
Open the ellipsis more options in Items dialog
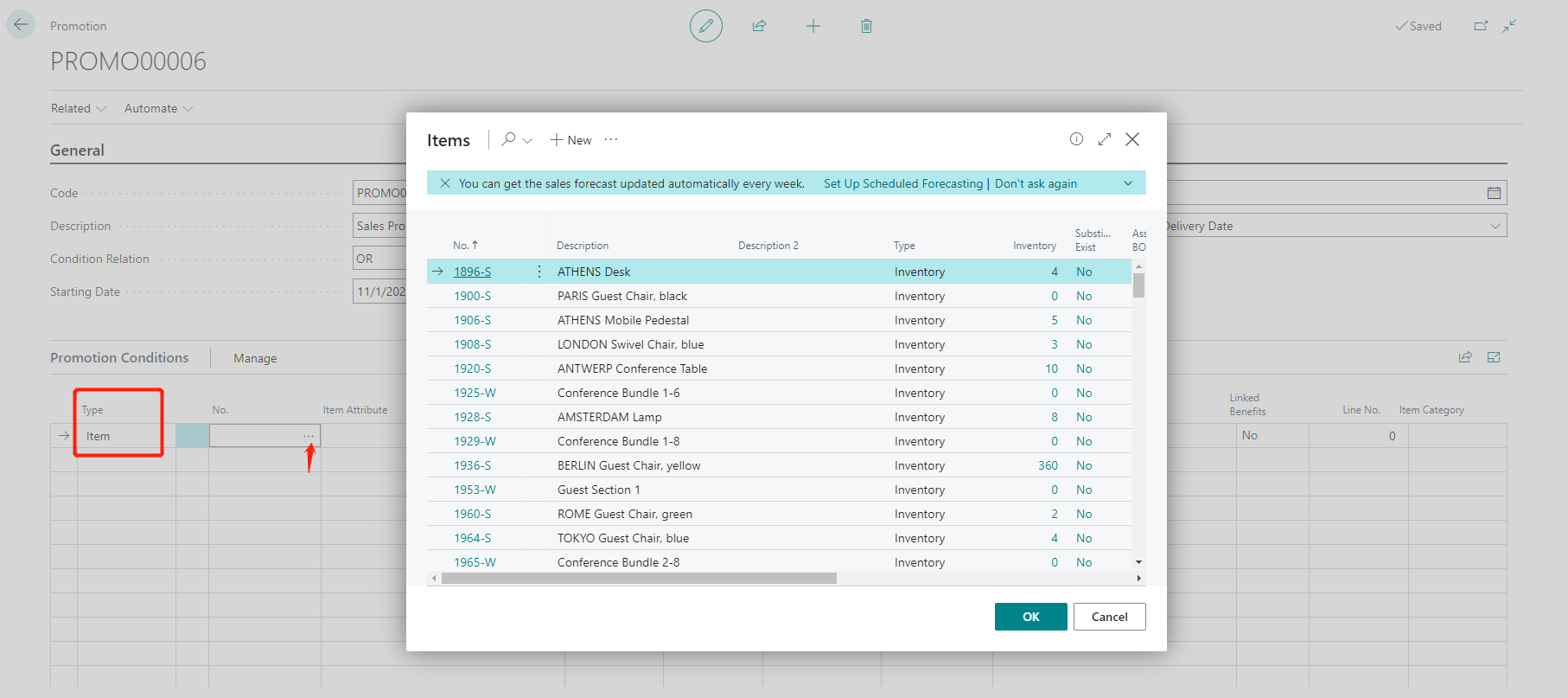[611, 139]
